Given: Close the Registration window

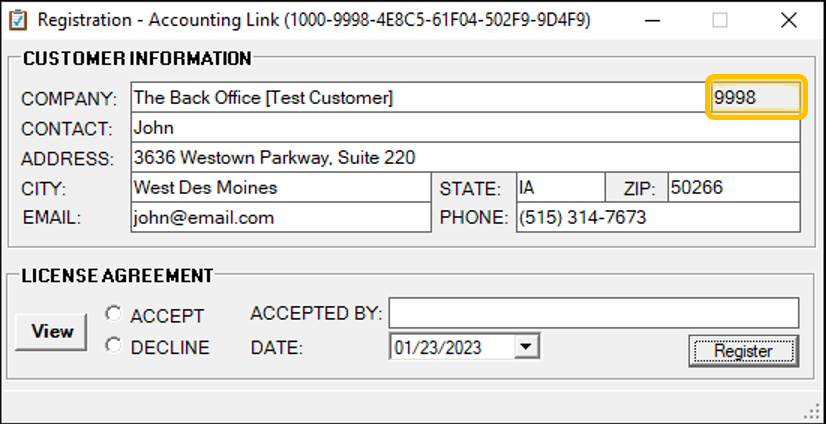Looking at the screenshot, I should click(789, 19).
